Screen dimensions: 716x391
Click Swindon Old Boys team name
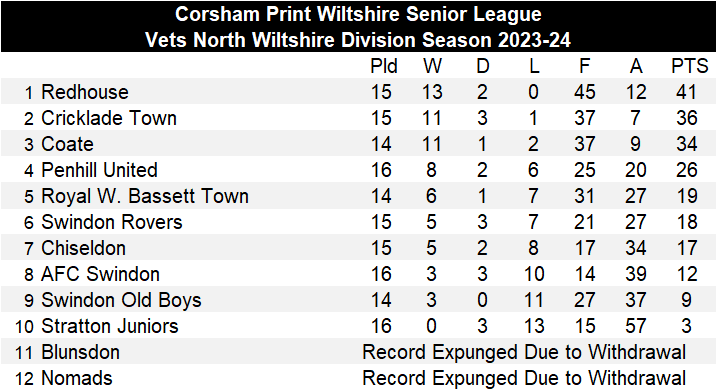pos(121,301)
